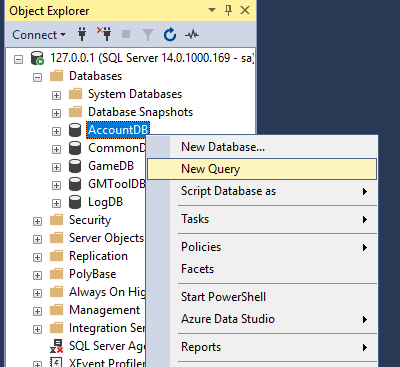Click the Databases folder icon
400x367 pixels.
click(56, 76)
